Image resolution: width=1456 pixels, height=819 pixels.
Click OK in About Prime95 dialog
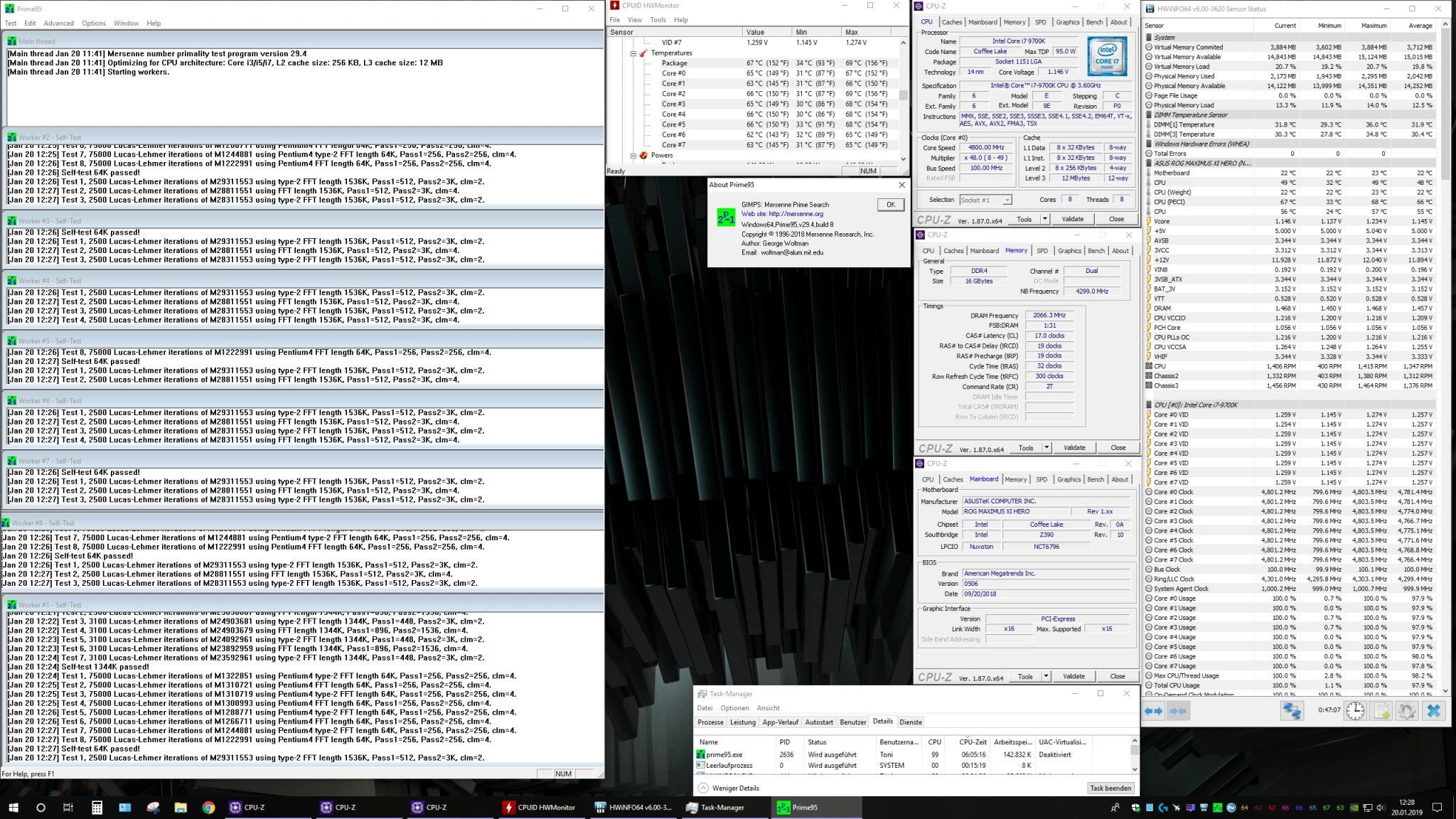click(890, 205)
